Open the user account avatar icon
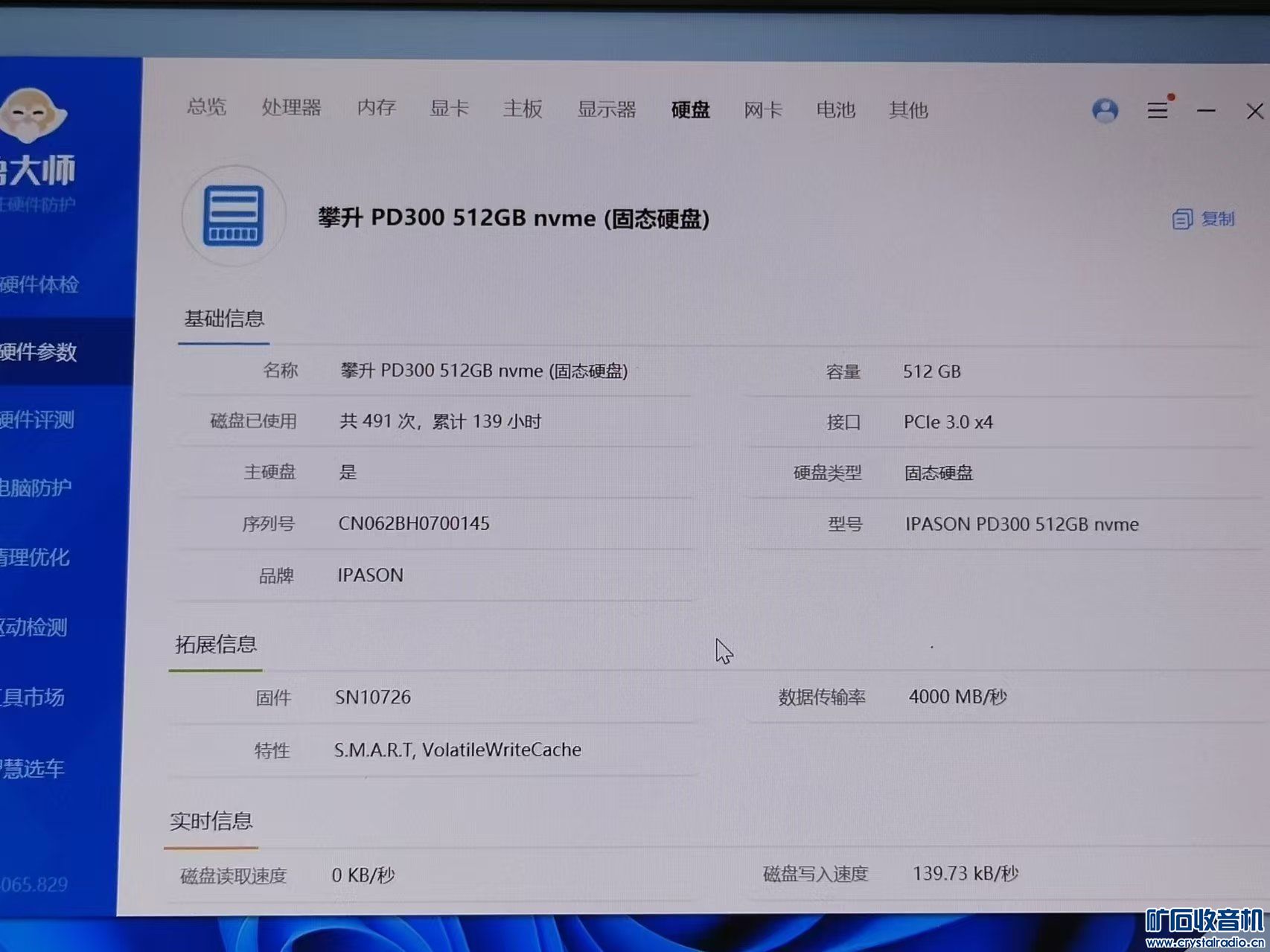This screenshot has height=952, width=1270. (x=1105, y=111)
